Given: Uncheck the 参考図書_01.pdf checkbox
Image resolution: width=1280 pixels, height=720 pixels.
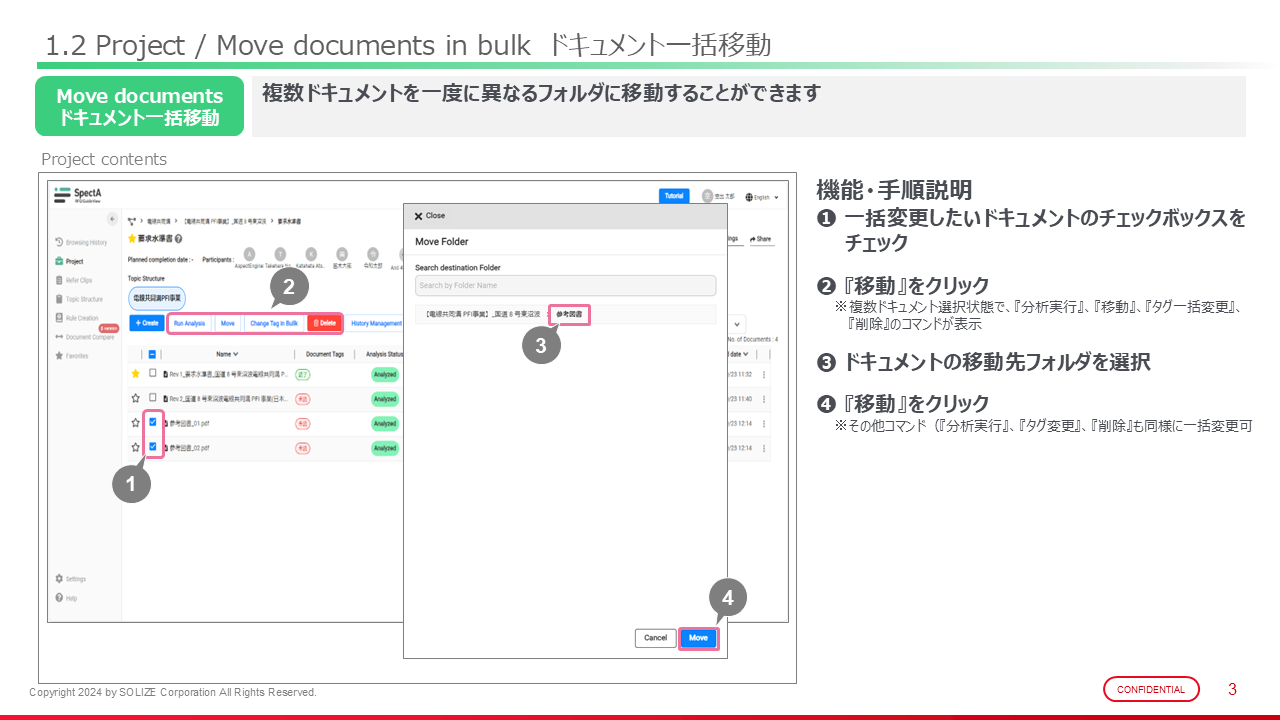Looking at the screenshot, I should (x=152, y=423).
